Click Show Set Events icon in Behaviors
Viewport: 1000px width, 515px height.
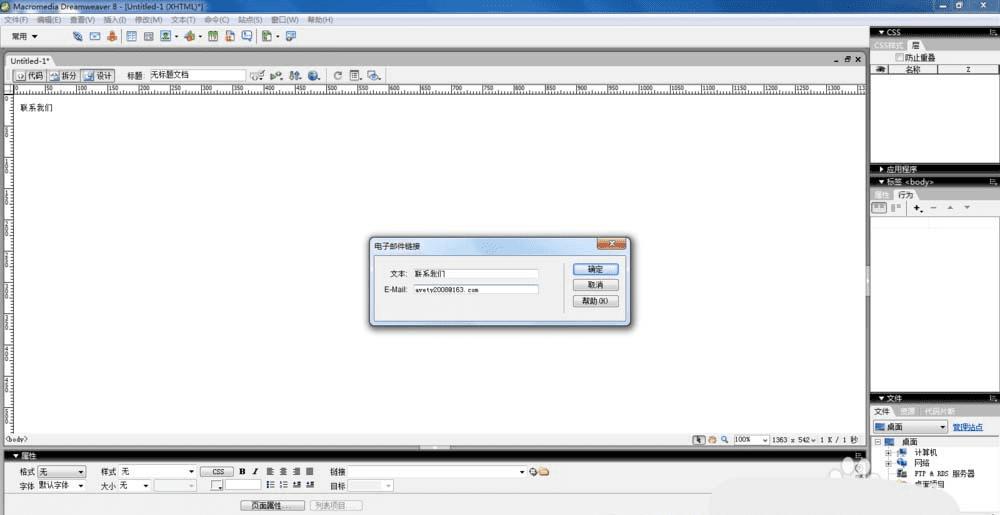coord(879,208)
